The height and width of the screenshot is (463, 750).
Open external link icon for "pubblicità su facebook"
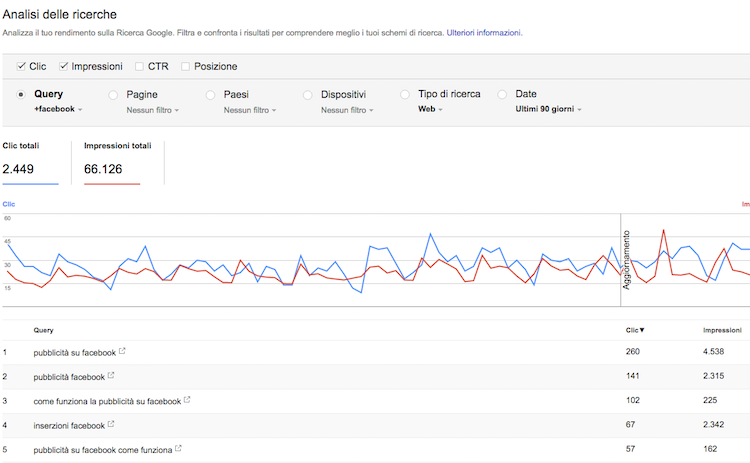click(122, 351)
